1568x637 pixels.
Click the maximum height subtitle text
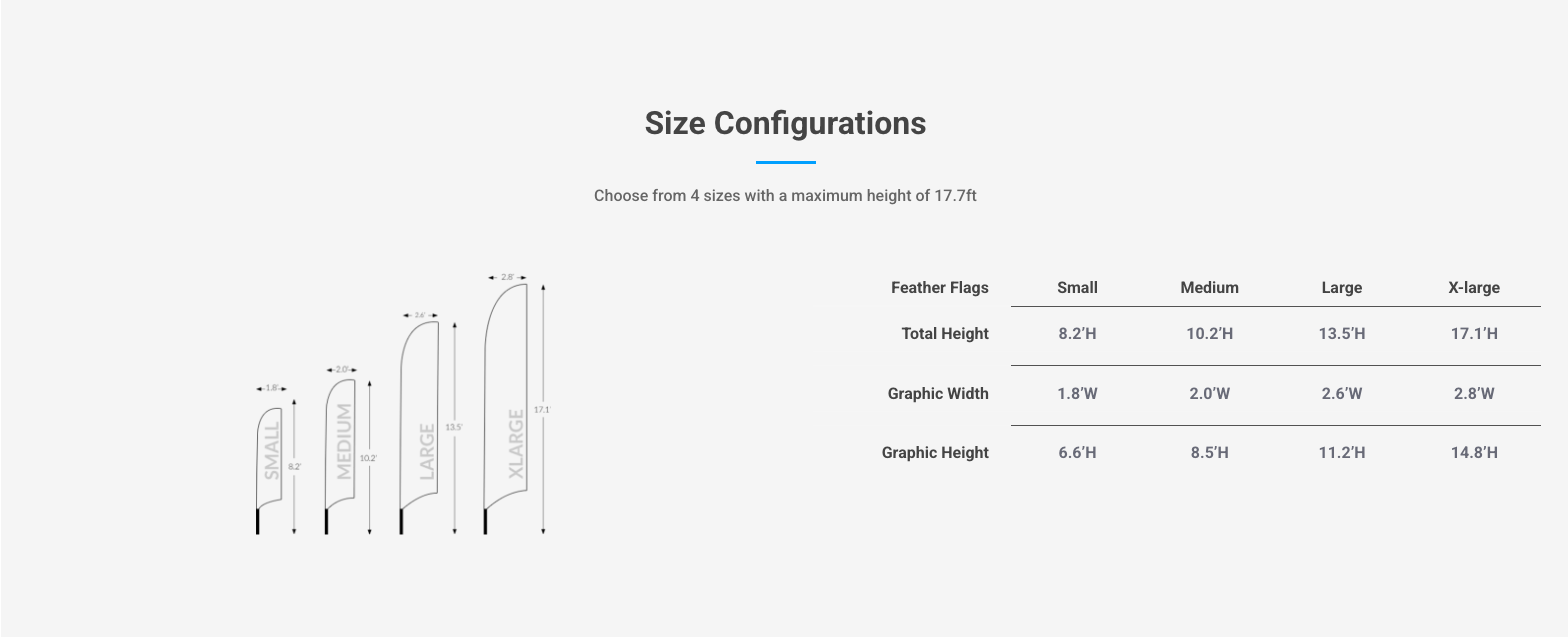click(x=785, y=196)
